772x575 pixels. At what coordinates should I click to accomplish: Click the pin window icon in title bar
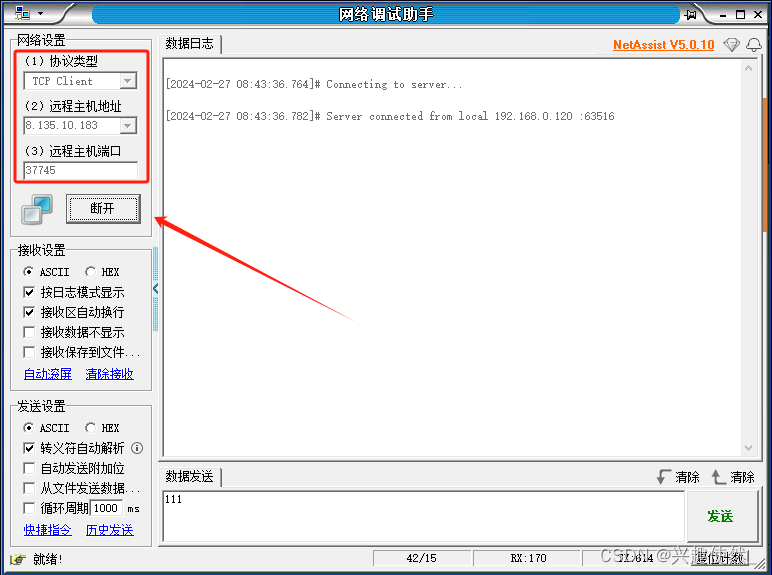click(690, 14)
